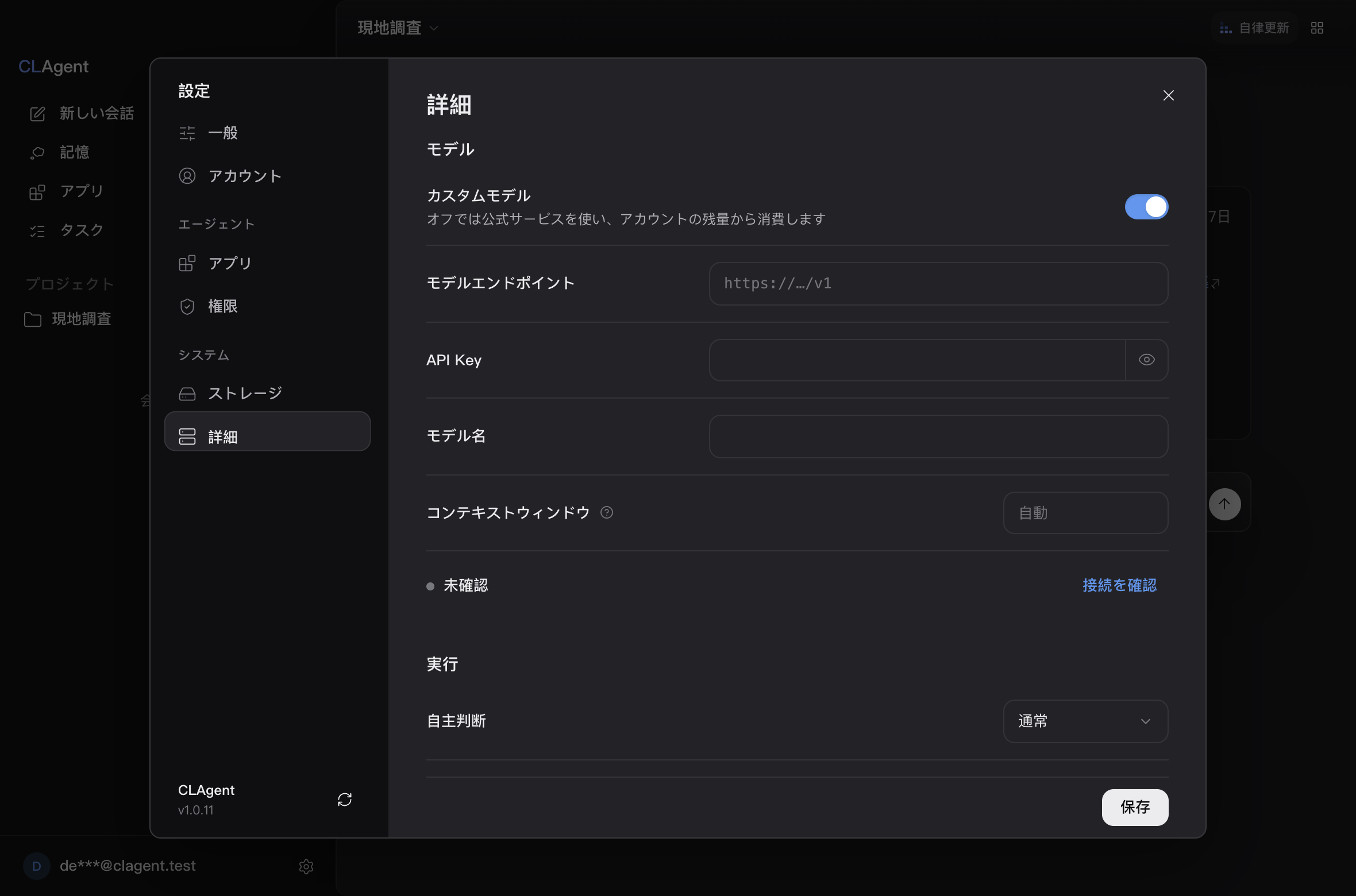Screen dimensions: 1356x896
Task: Open 権限 settings section
Action: (x=267, y=306)
